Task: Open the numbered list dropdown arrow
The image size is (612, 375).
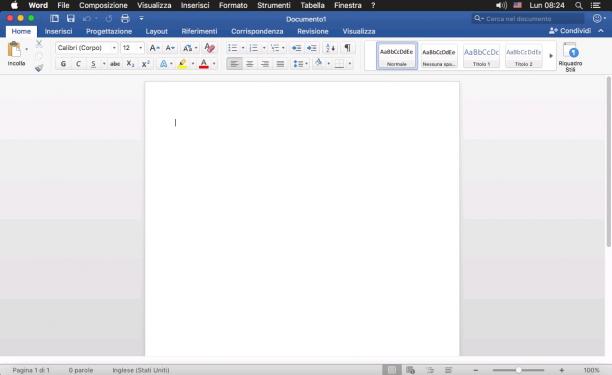Action: [x=264, y=48]
